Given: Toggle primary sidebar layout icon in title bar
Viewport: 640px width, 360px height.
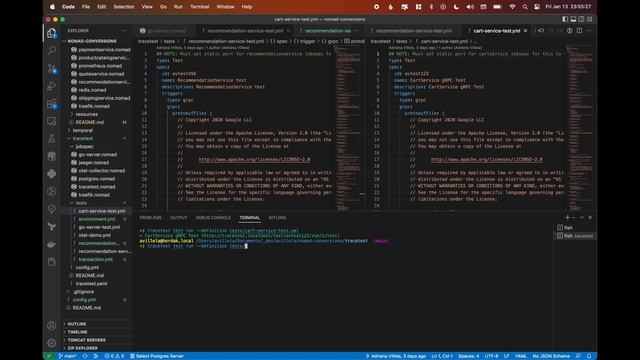Looking at the screenshot, I should [565, 19].
